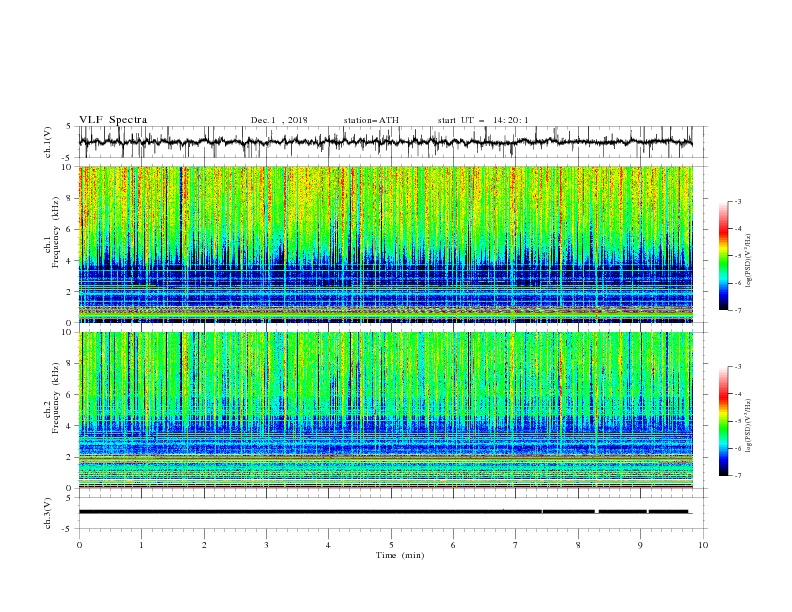Click time axis tick label '0'
Screen dimensions: 792x612
(x=79, y=545)
